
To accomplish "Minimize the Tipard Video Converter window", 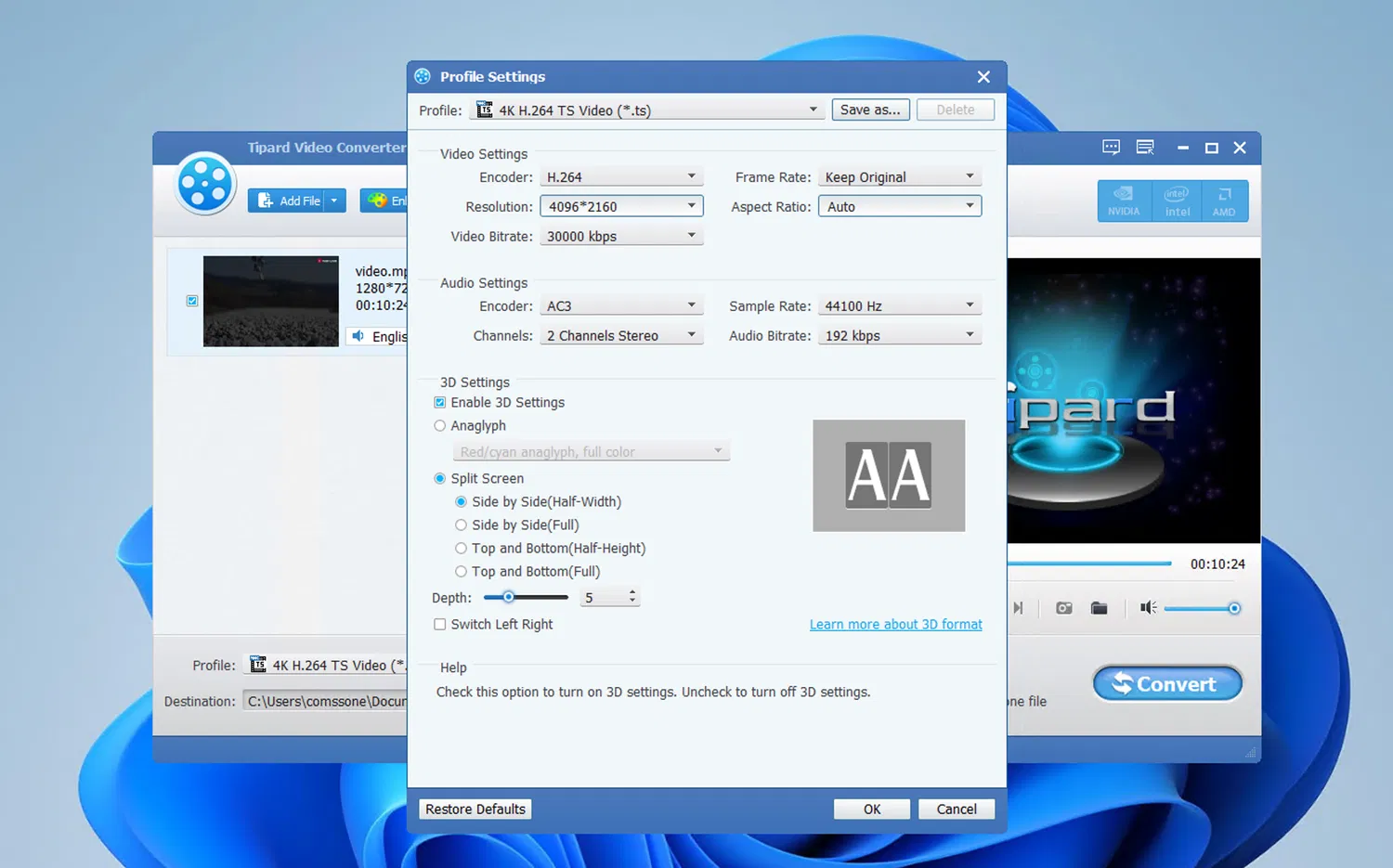I will point(1182,148).
